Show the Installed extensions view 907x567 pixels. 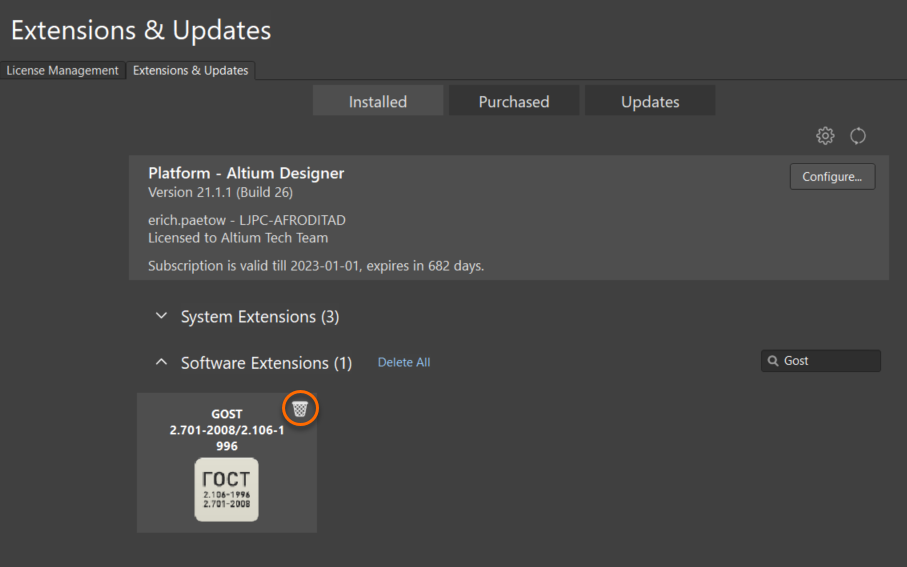click(x=378, y=101)
